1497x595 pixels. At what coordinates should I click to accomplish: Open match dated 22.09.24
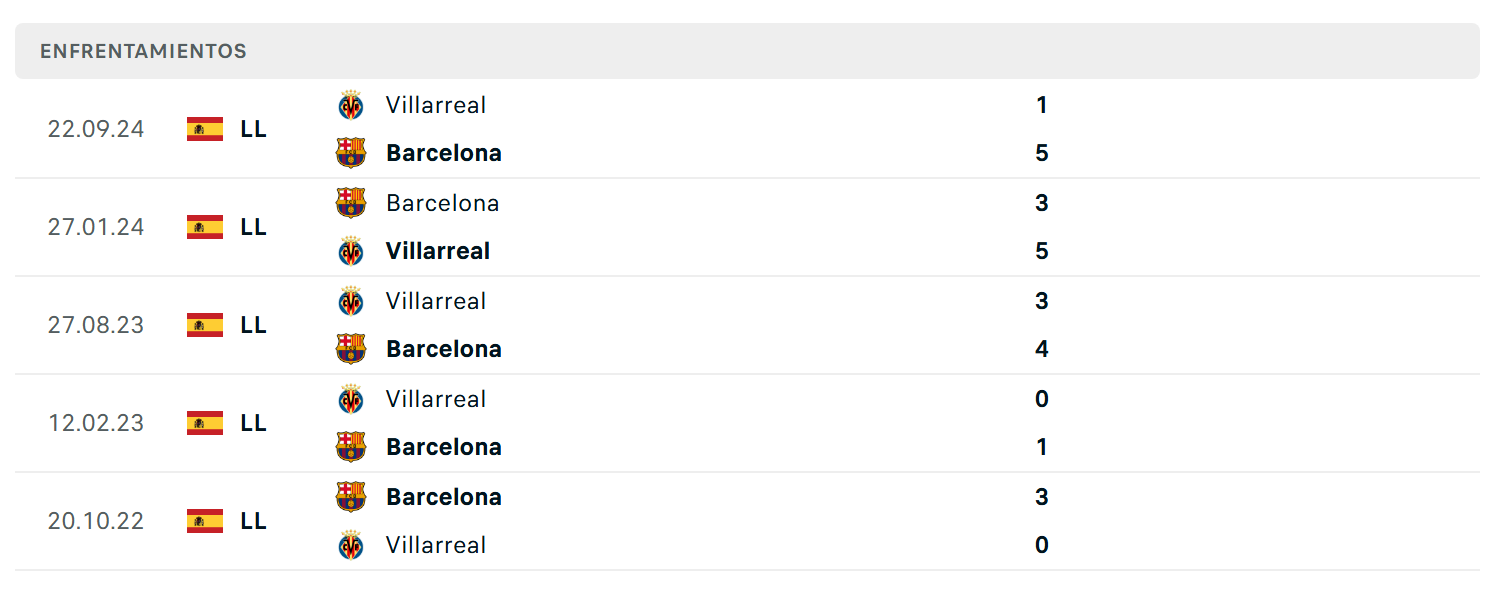[x=747, y=129]
